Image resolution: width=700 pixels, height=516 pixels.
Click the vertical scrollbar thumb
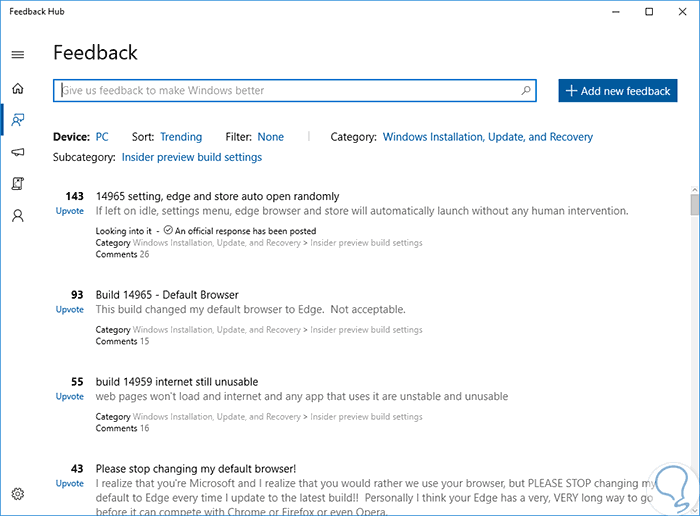click(x=694, y=205)
